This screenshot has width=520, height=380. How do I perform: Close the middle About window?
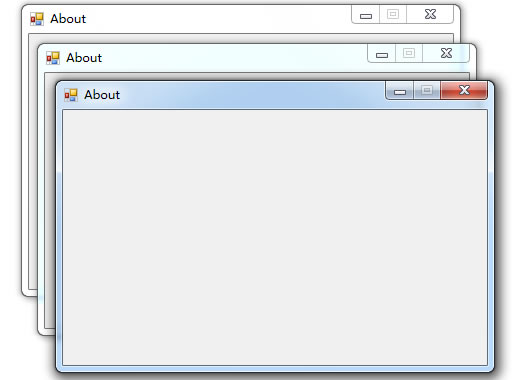tap(446, 53)
